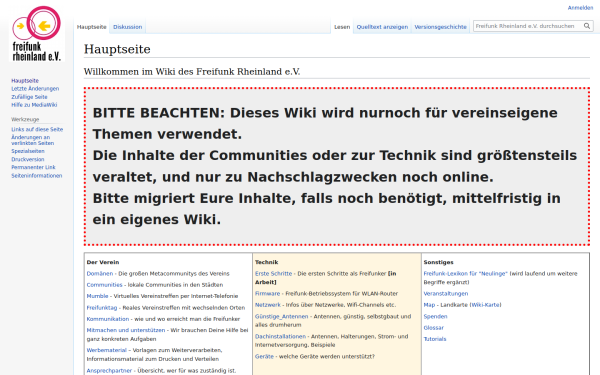
Task: Open the Erste Schritte link
Action: 273,274
